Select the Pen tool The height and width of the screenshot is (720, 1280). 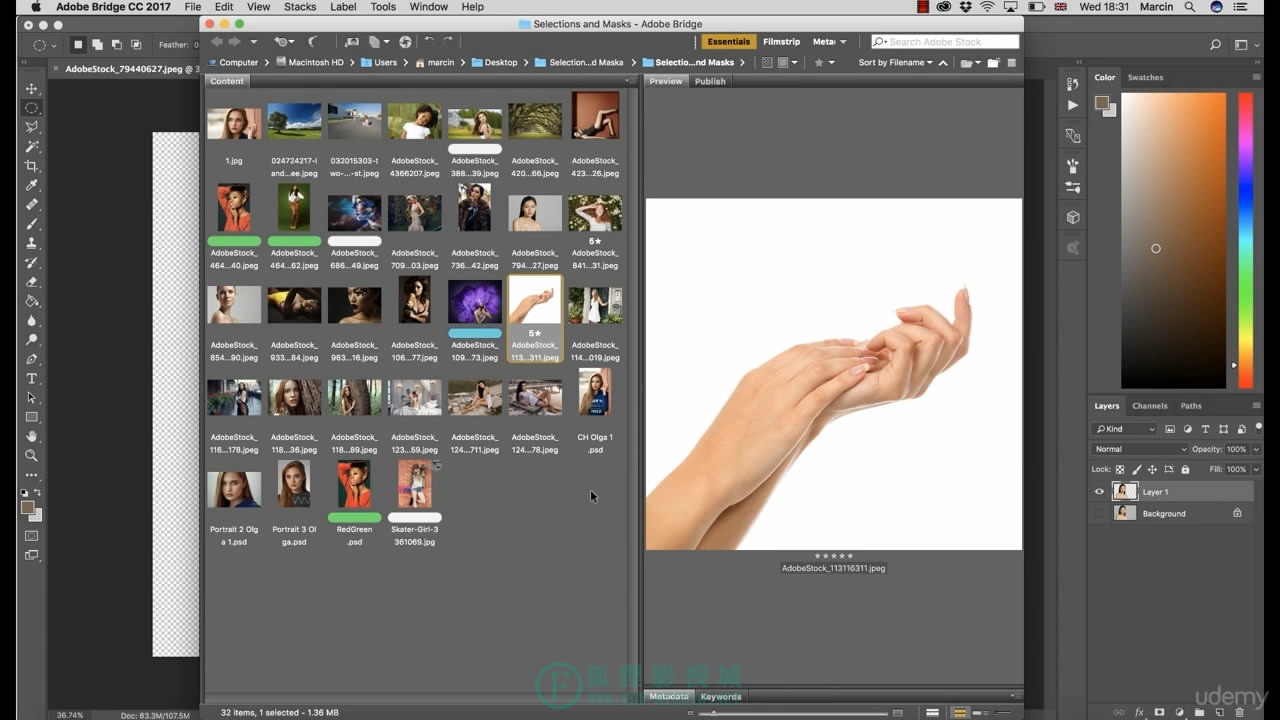32,359
